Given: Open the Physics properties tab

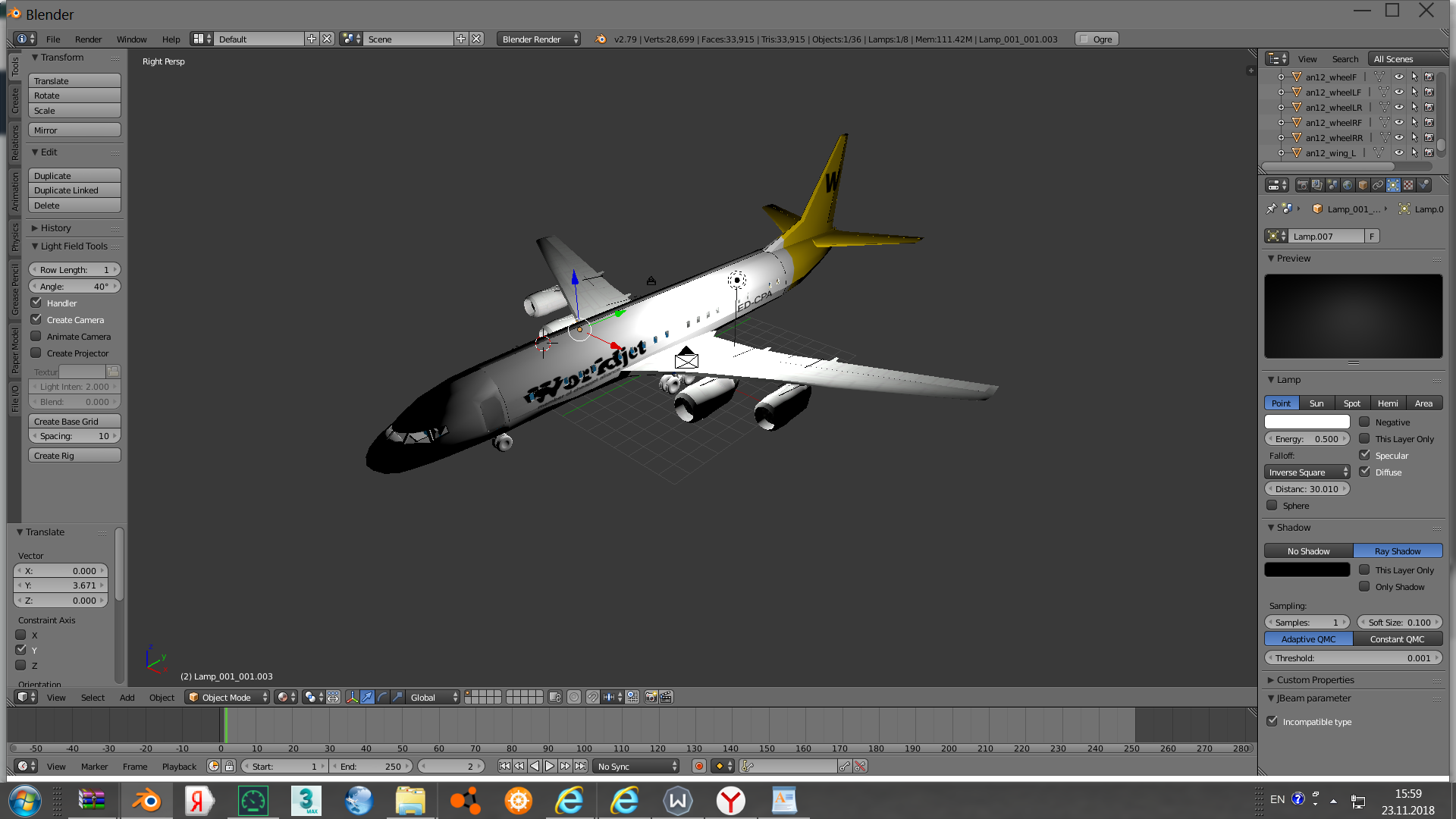Looking at the screenshot, I should click(1423, 185).
